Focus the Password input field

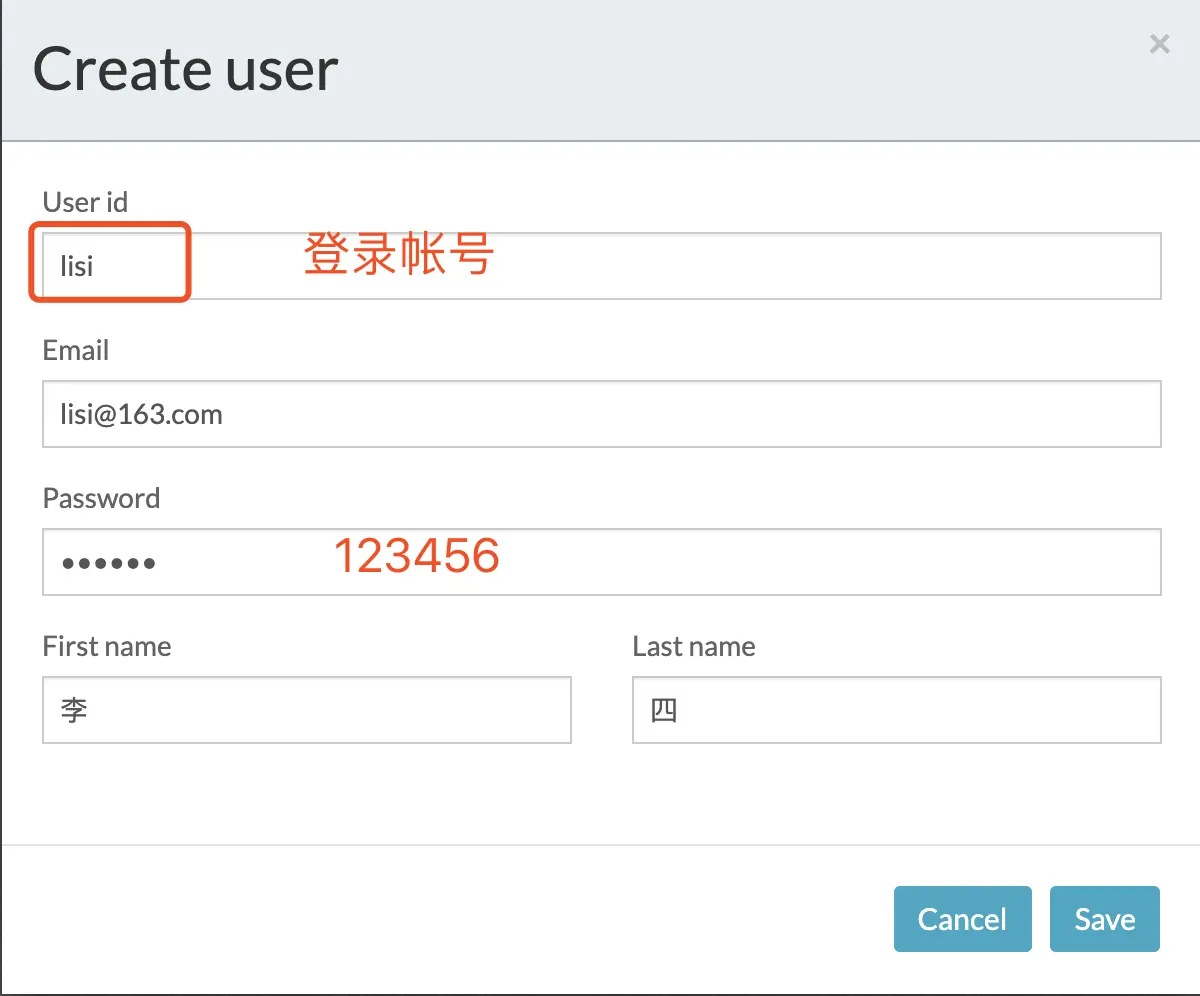click(x=602, y=562)
